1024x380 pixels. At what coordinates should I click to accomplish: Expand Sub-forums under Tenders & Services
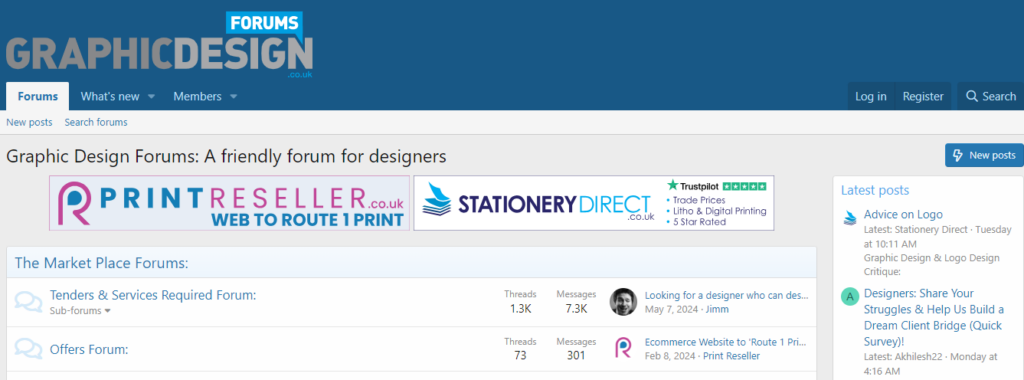coord(80,311)
